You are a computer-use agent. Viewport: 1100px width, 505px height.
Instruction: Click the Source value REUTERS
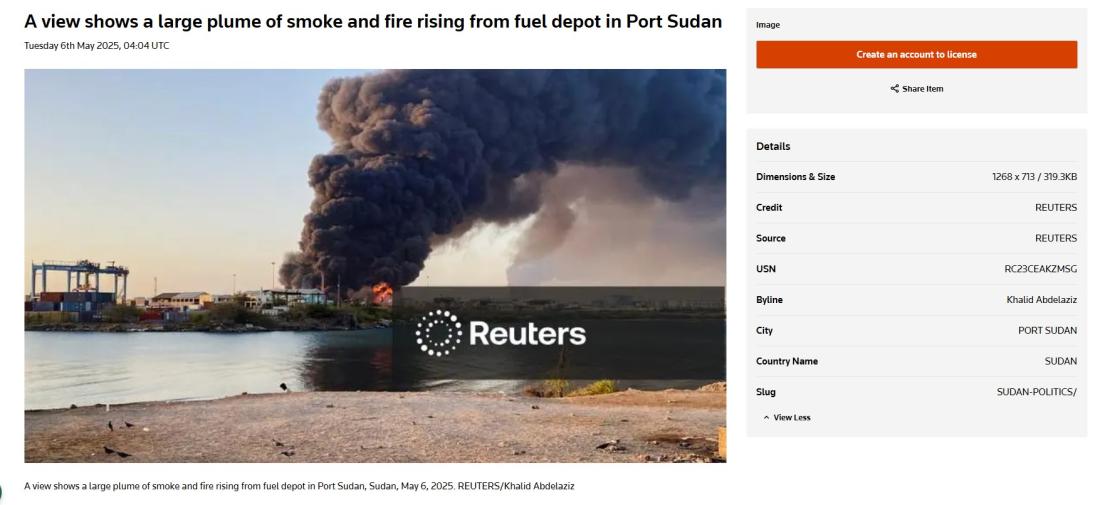point(1056,238)
